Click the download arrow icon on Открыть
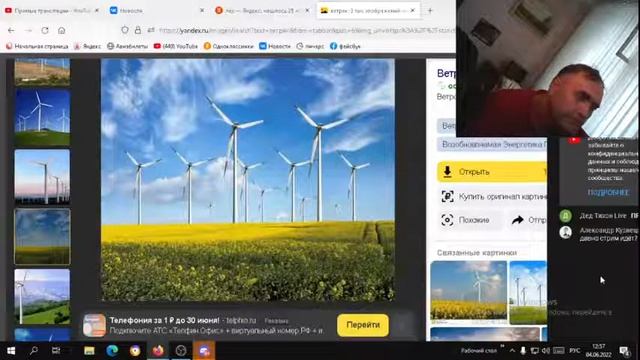640x360 pixels. point(447,171)
